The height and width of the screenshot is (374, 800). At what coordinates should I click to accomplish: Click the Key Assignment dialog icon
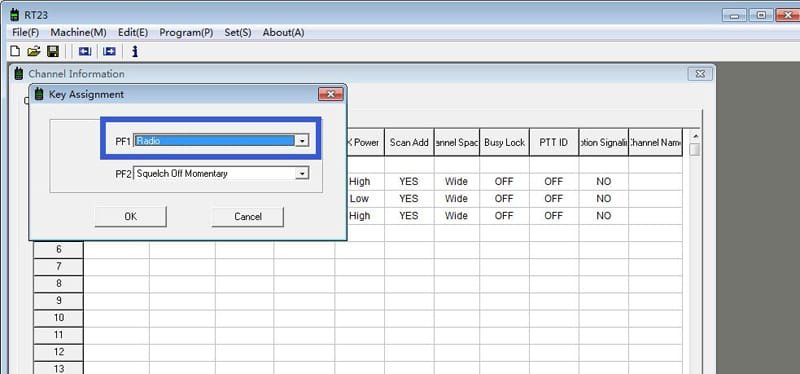point(39,94)
